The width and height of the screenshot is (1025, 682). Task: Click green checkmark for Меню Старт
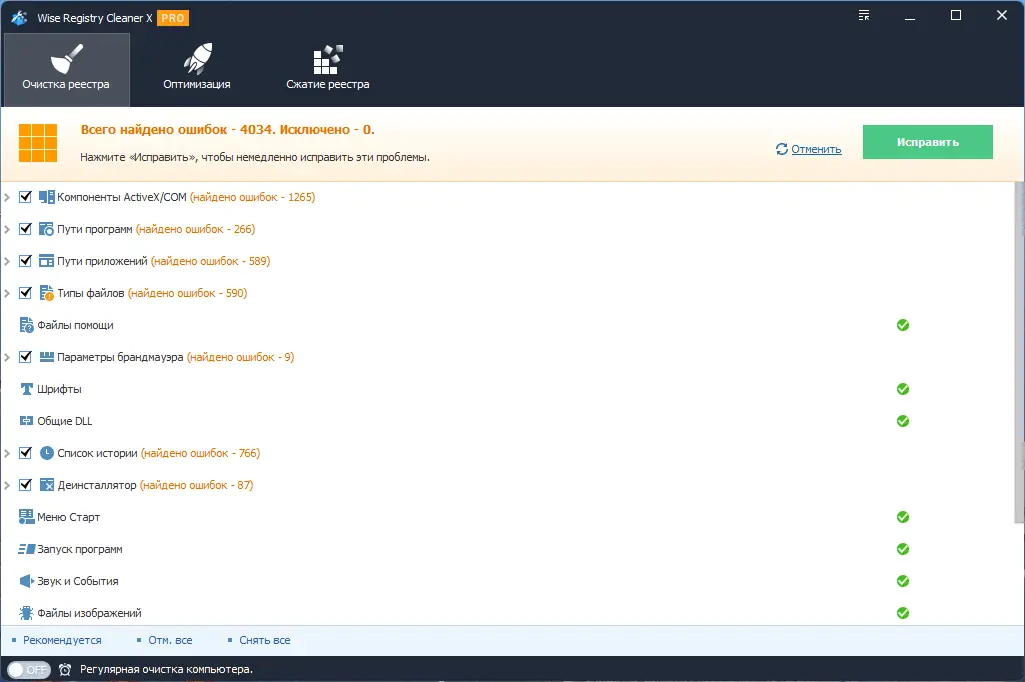[903, 517]
